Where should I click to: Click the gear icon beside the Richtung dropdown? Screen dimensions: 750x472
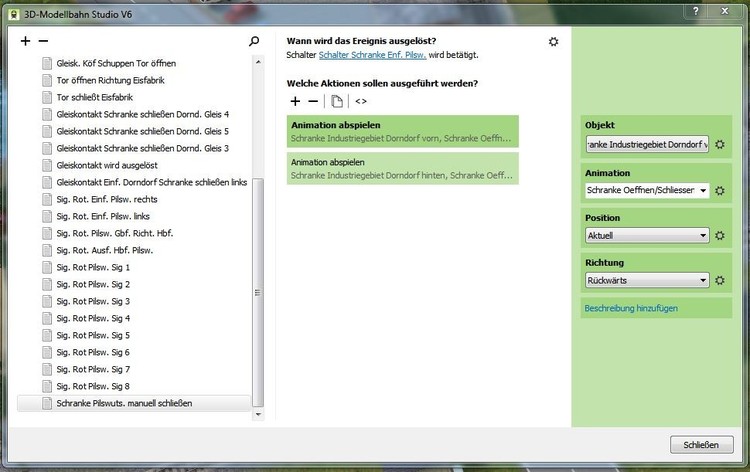[720, 280]
